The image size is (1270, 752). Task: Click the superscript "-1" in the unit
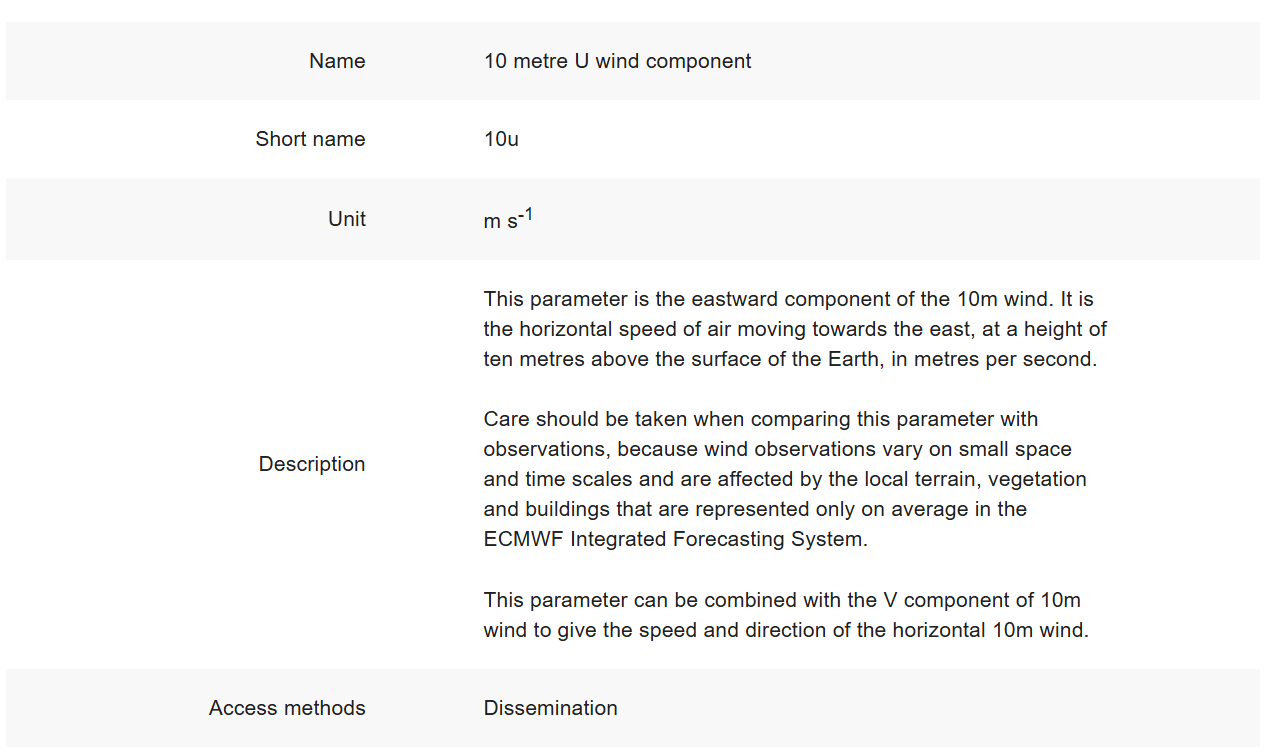tap(526, 215)
